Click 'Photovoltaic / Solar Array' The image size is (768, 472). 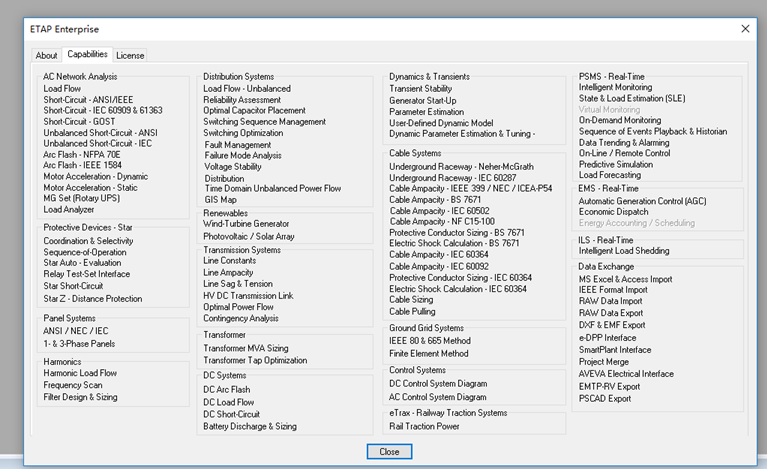click(x=249, y=236)
